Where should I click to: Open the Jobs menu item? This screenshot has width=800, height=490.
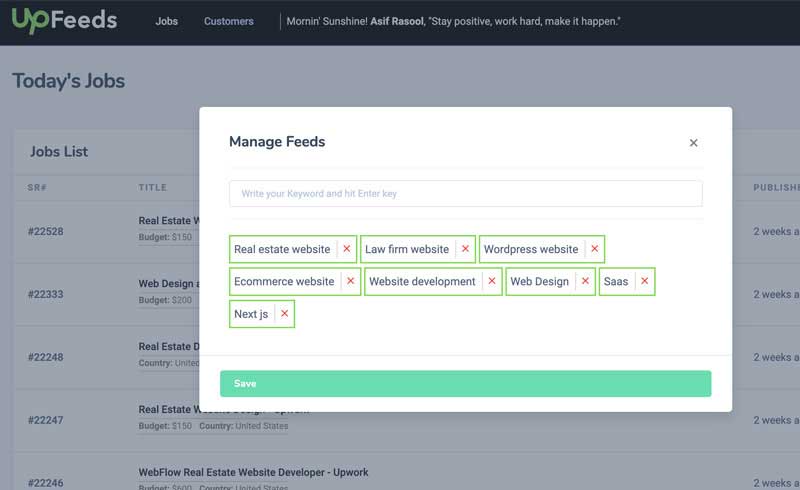click(167, 21)
